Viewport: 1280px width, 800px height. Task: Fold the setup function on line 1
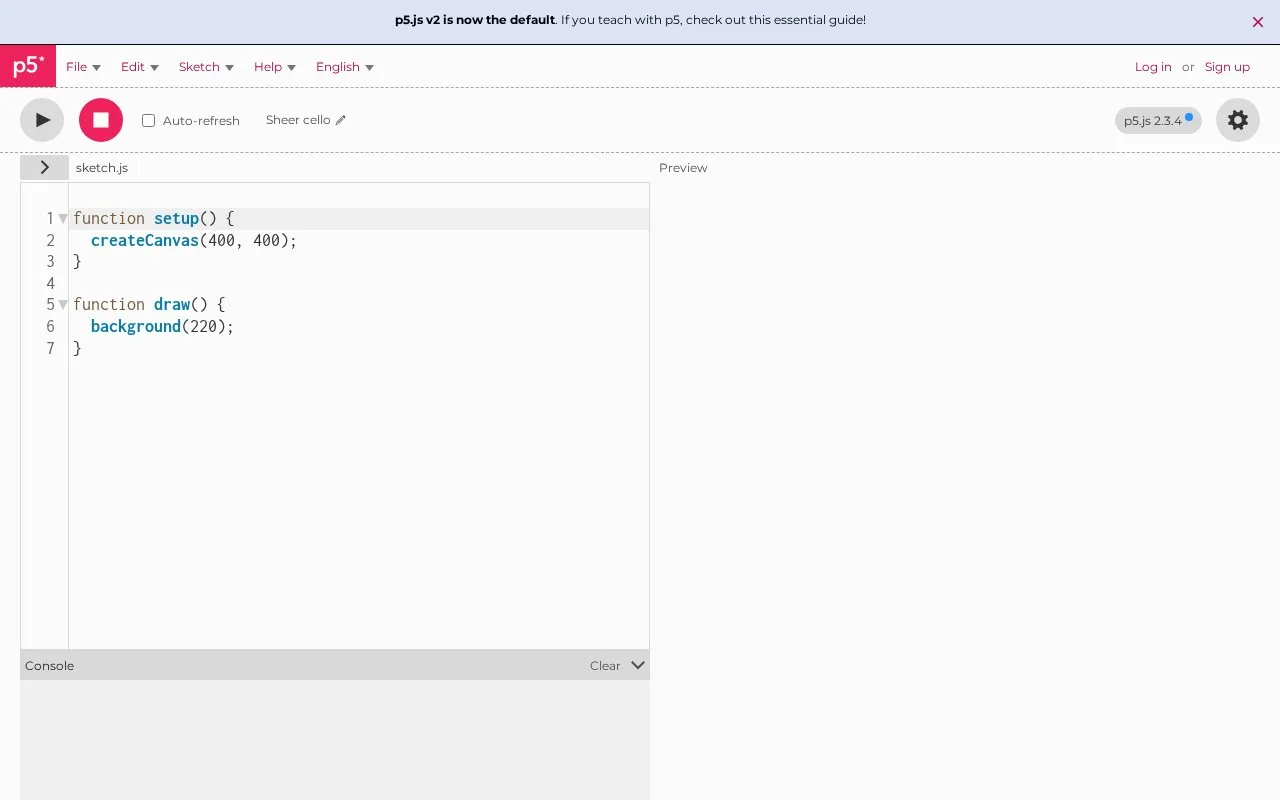[x=63, y=218]
